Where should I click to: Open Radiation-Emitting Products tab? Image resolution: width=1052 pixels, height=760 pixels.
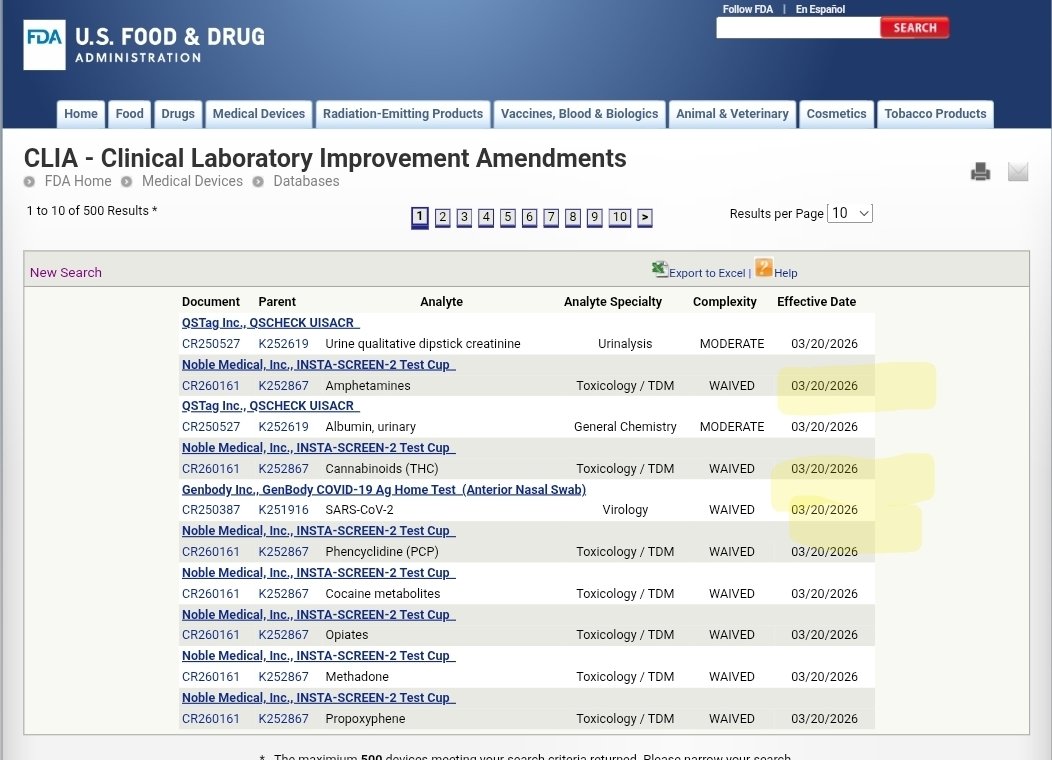point(403,113)
